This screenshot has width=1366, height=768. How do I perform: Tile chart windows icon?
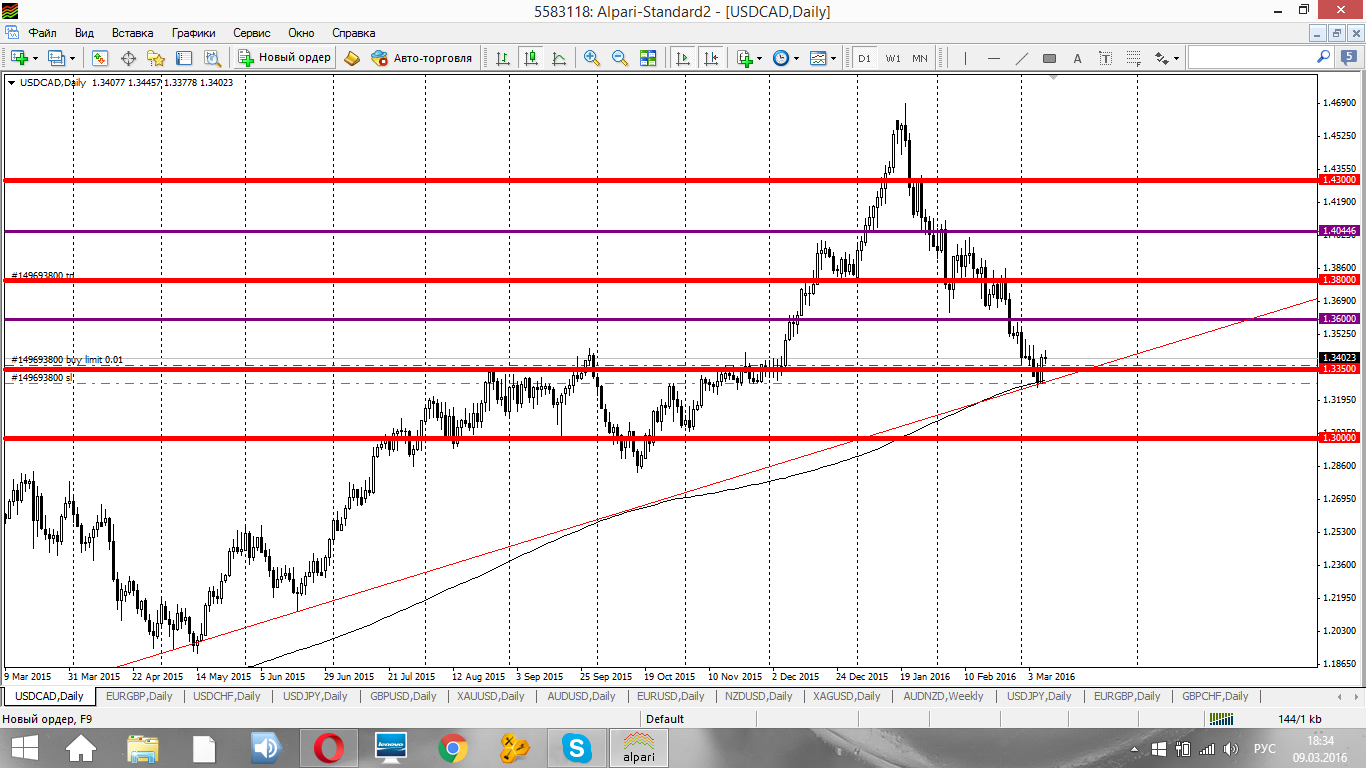coord(648,58)
